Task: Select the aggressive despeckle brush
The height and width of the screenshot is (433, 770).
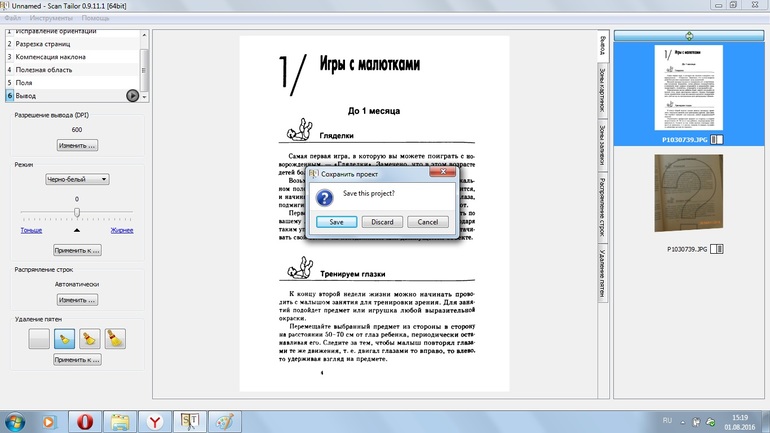Action: (114, 338)
